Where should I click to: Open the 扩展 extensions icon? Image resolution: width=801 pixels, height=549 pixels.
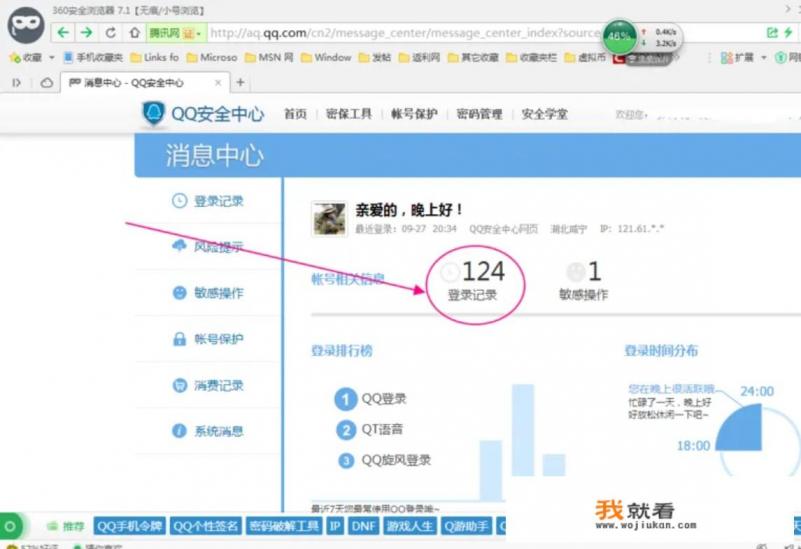pos(726,58)
